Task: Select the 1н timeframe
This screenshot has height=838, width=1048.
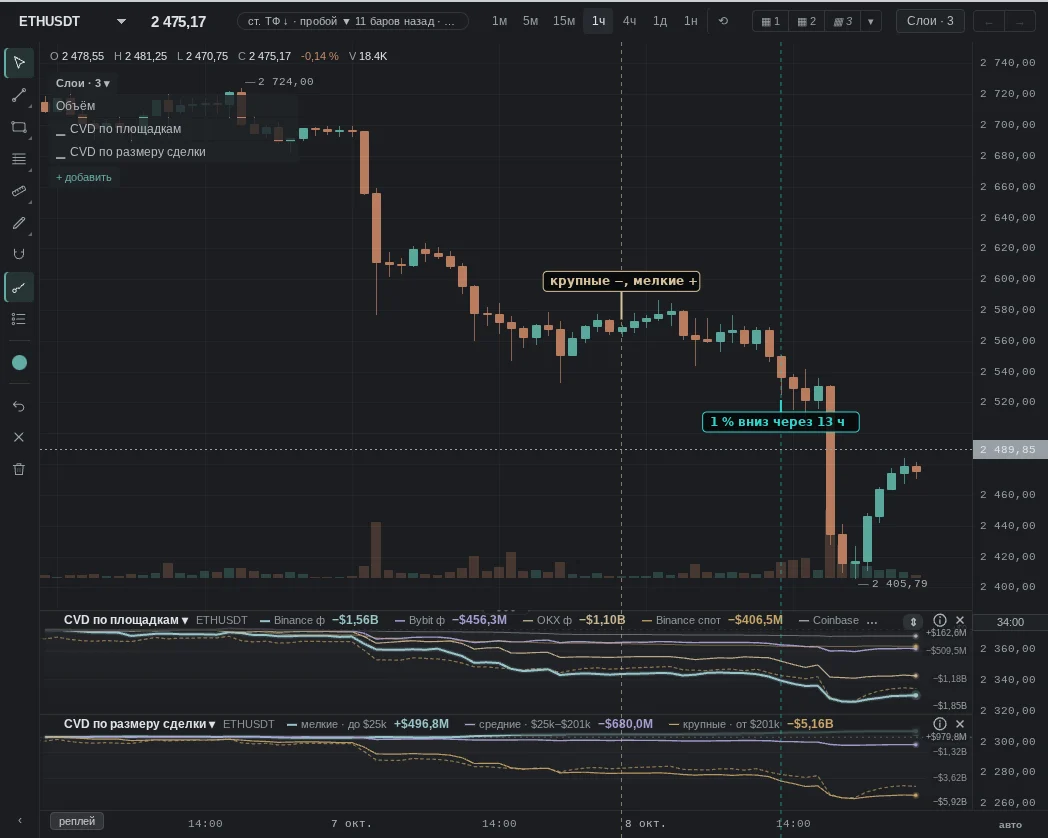Action: [x=690, y=21]
